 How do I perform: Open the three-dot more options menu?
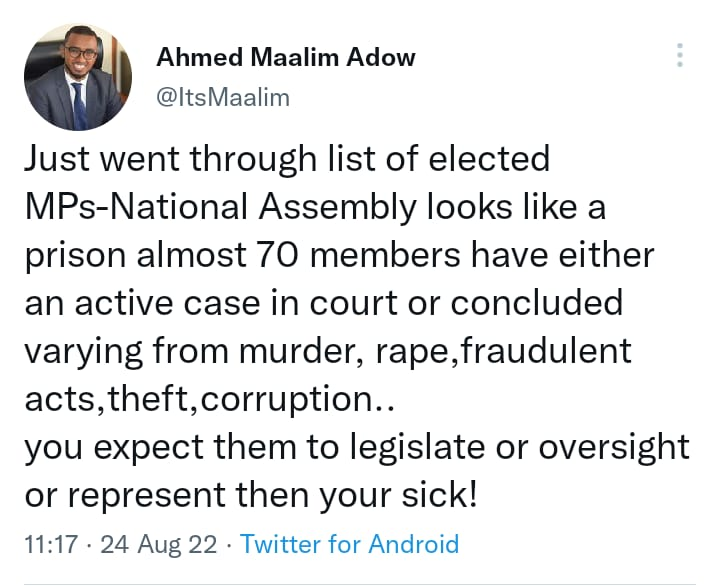(680, 55)
